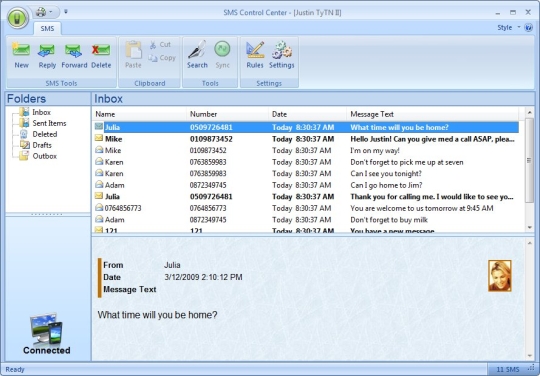Open the quick access toolbar customize arrow
540x376 pixels.
[66, 12]
